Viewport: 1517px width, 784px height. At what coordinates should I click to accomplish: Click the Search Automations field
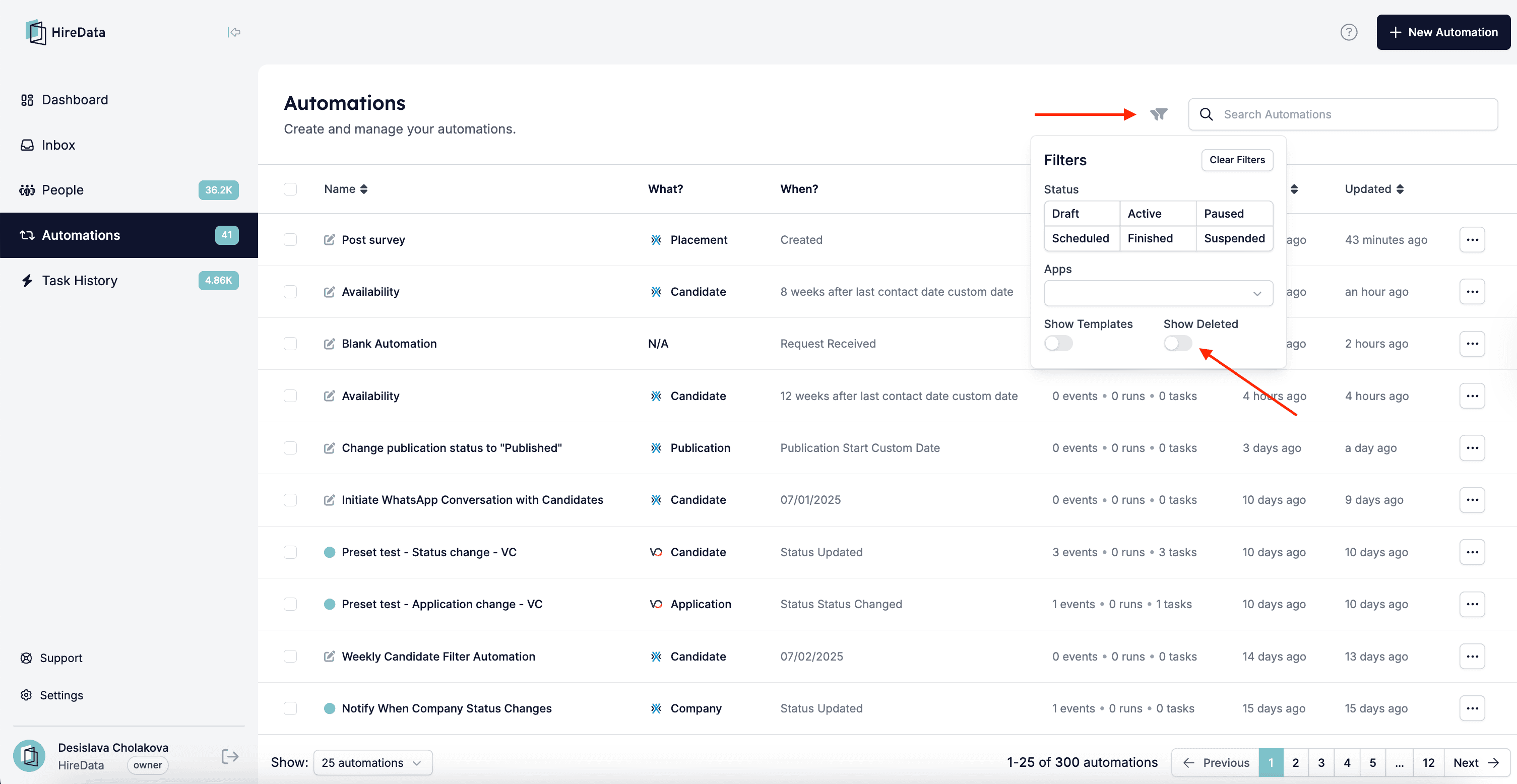pos(1343,114)
